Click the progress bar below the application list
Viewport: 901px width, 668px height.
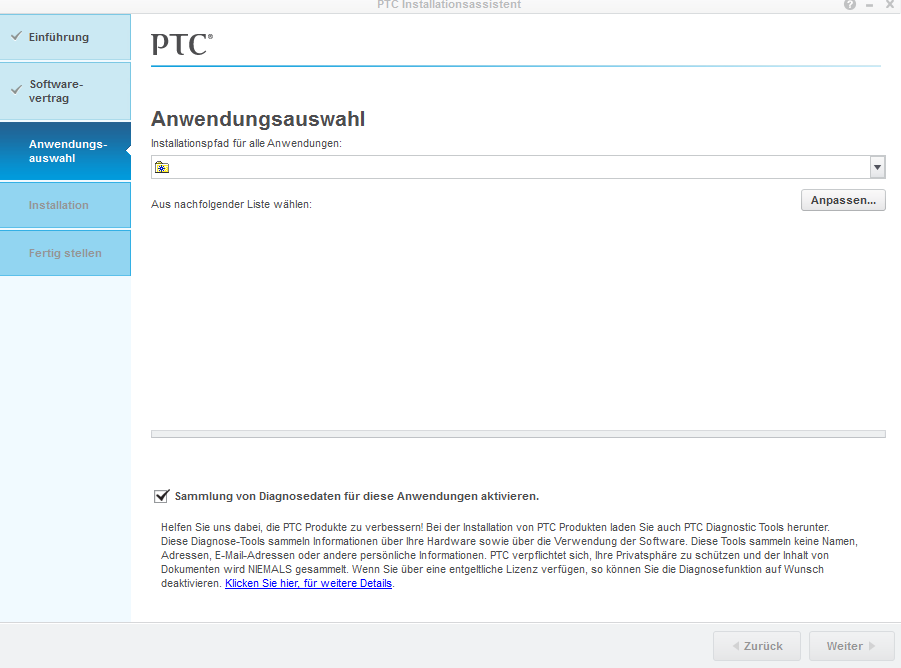[518, 434]
